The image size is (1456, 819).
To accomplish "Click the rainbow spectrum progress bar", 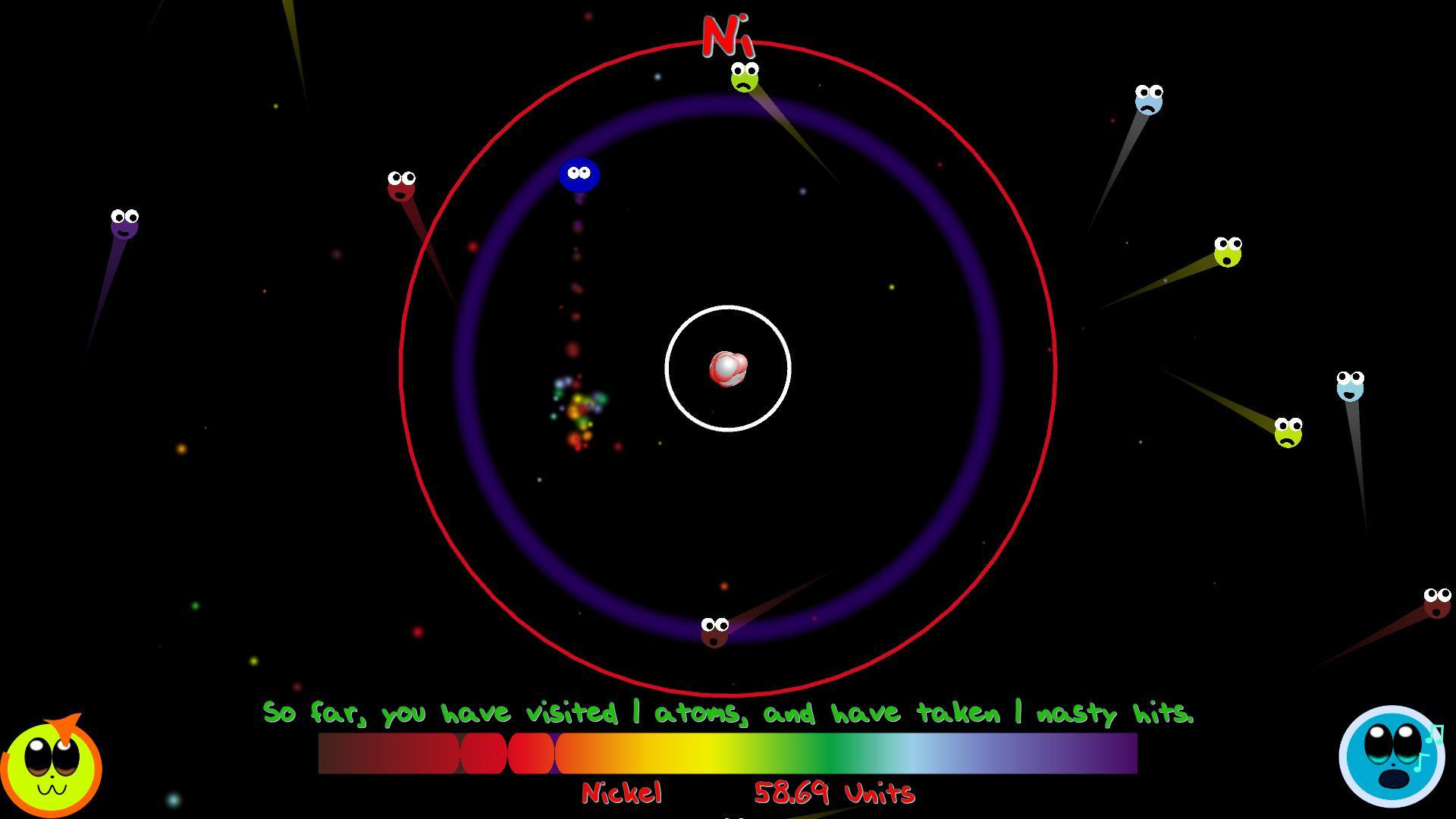I will click(x=728, y=753).
